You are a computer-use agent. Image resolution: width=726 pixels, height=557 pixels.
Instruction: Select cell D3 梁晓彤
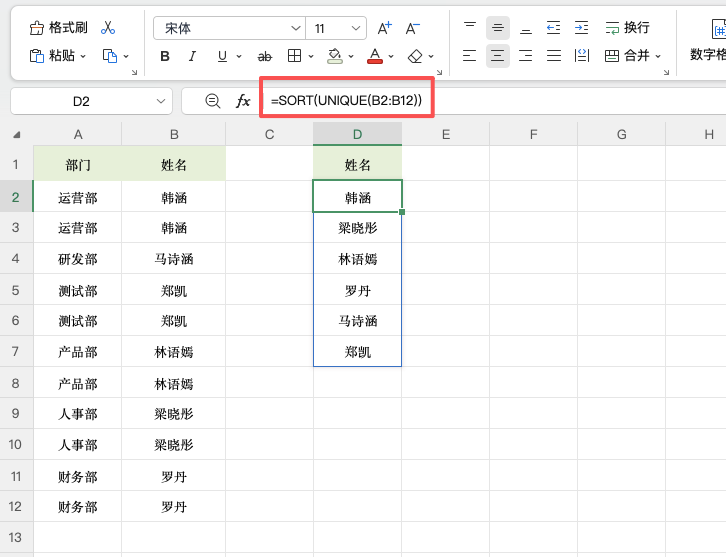(357, 228)
